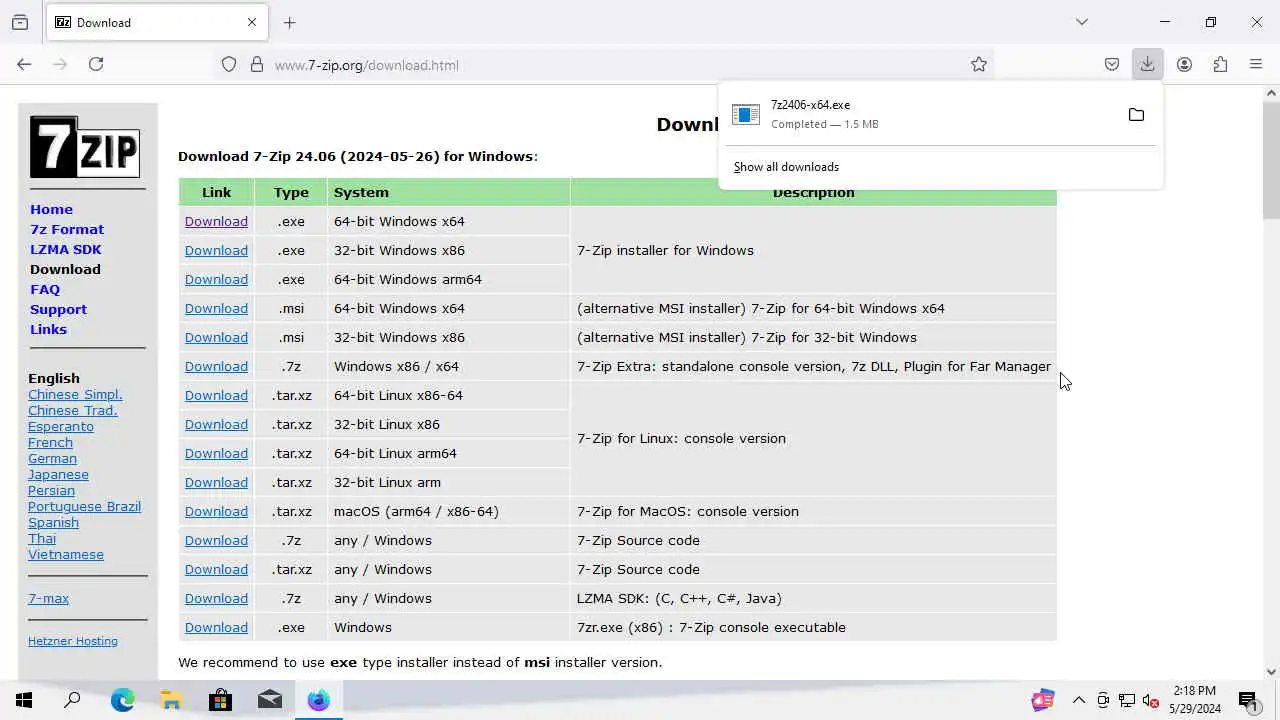Open a new tab with the plus button

[290, 22]
